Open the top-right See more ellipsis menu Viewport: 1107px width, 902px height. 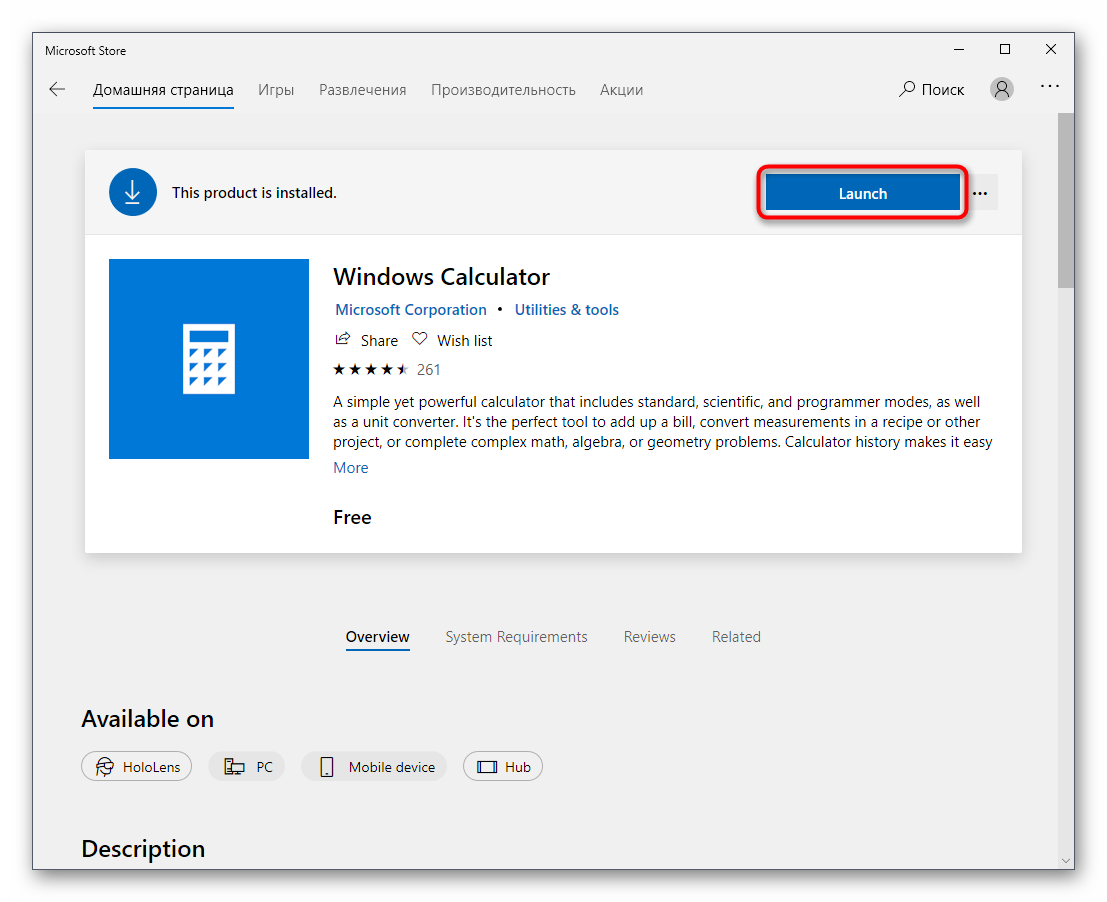tap(1049, 87)
